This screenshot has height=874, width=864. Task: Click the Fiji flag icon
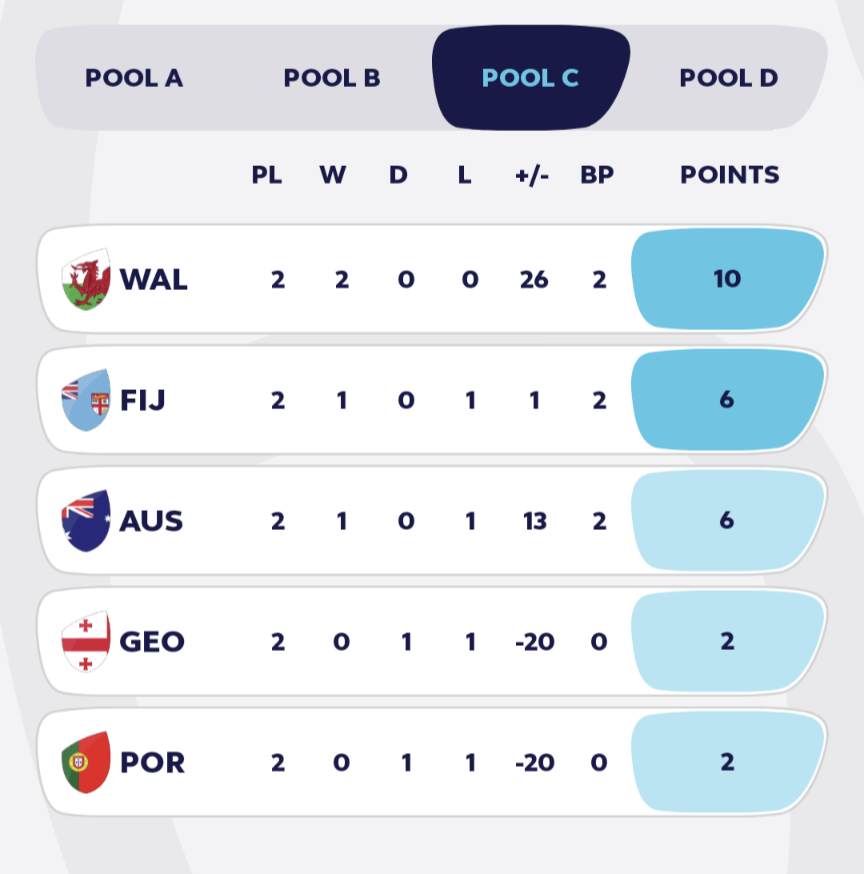pyautogui.click(x=86, y=400)
